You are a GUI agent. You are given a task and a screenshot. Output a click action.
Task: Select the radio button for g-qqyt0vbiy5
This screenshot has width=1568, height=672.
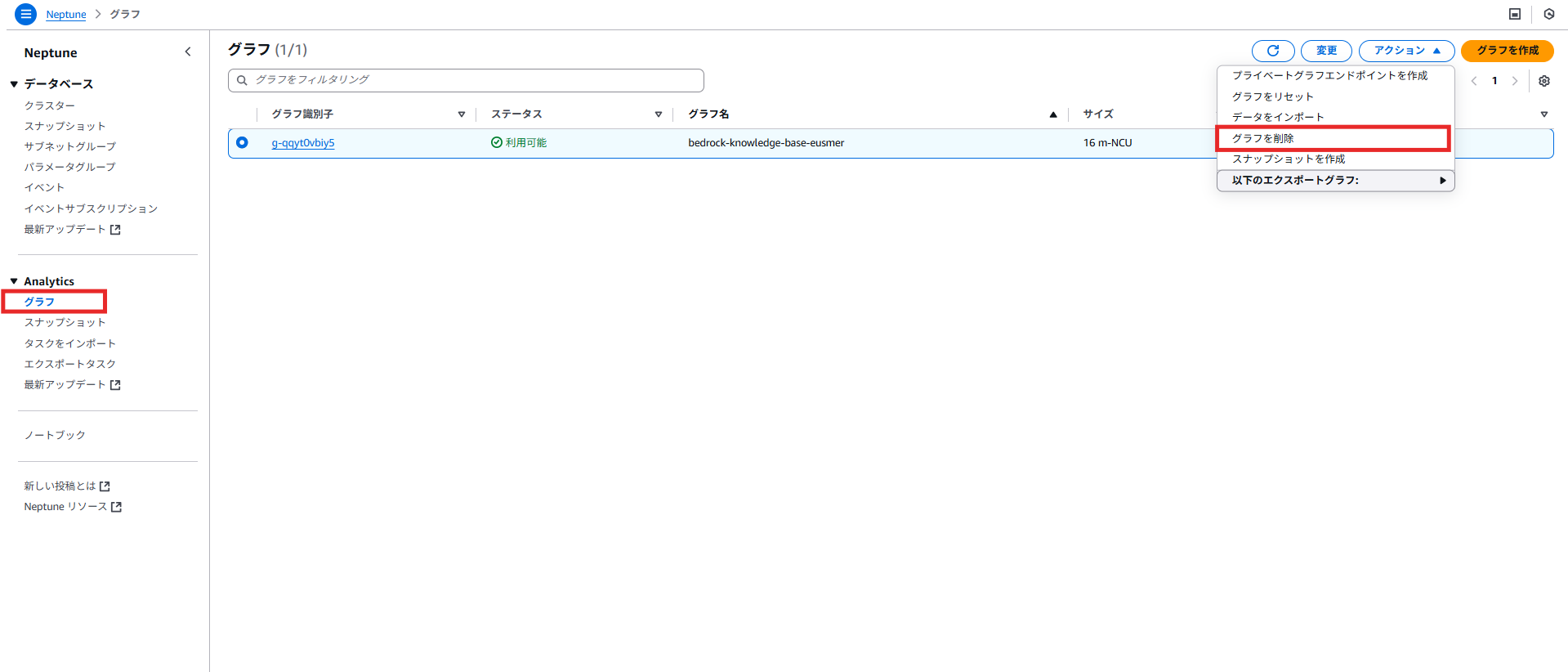point(242,142)
